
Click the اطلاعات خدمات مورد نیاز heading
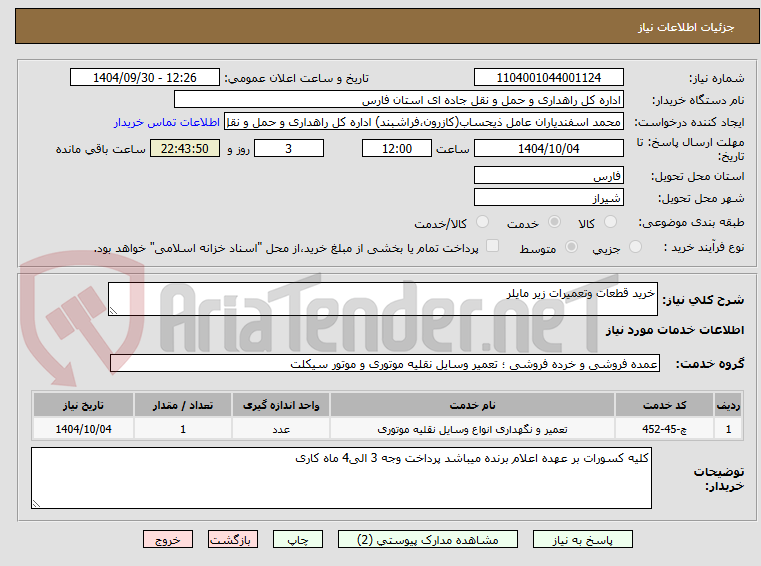click(675, 330)
